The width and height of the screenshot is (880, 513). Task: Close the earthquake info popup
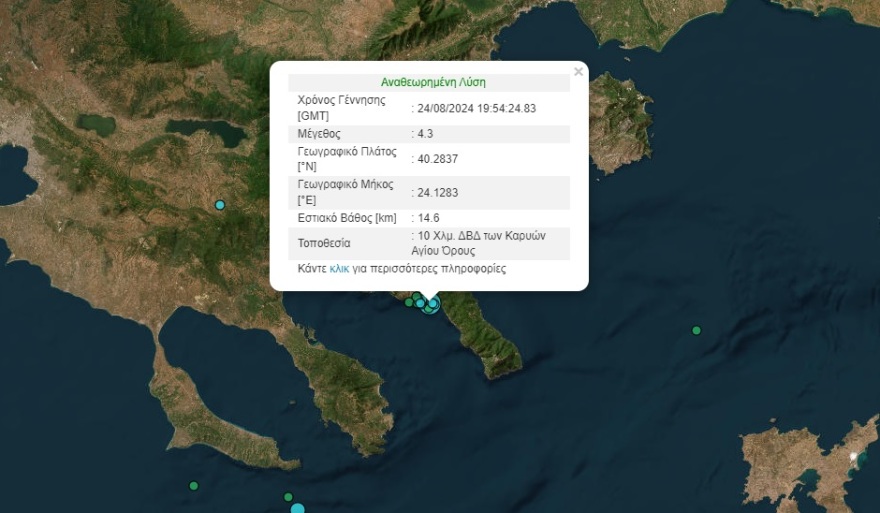pos(578,72)
